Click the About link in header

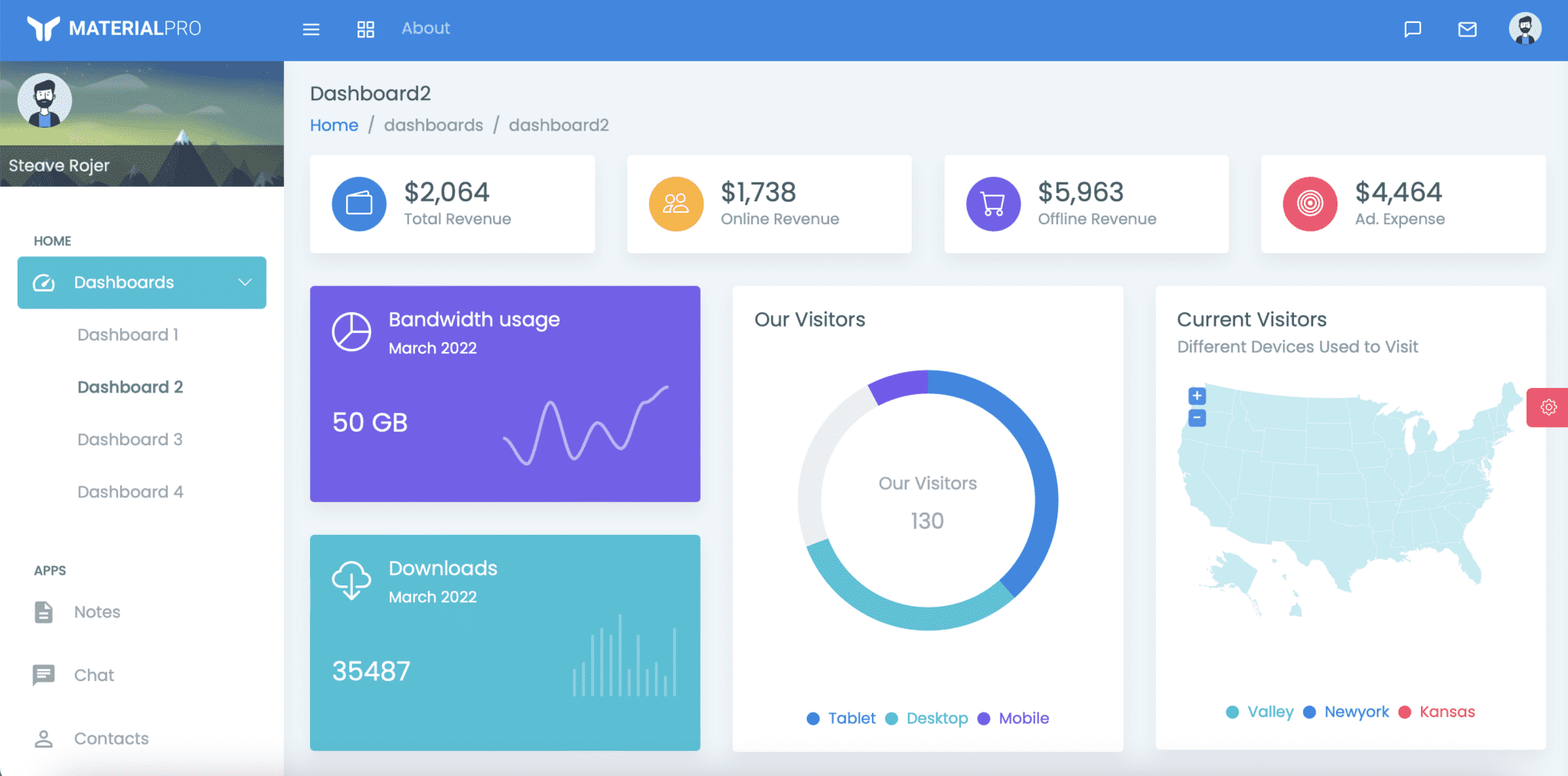tap(426, 28)
